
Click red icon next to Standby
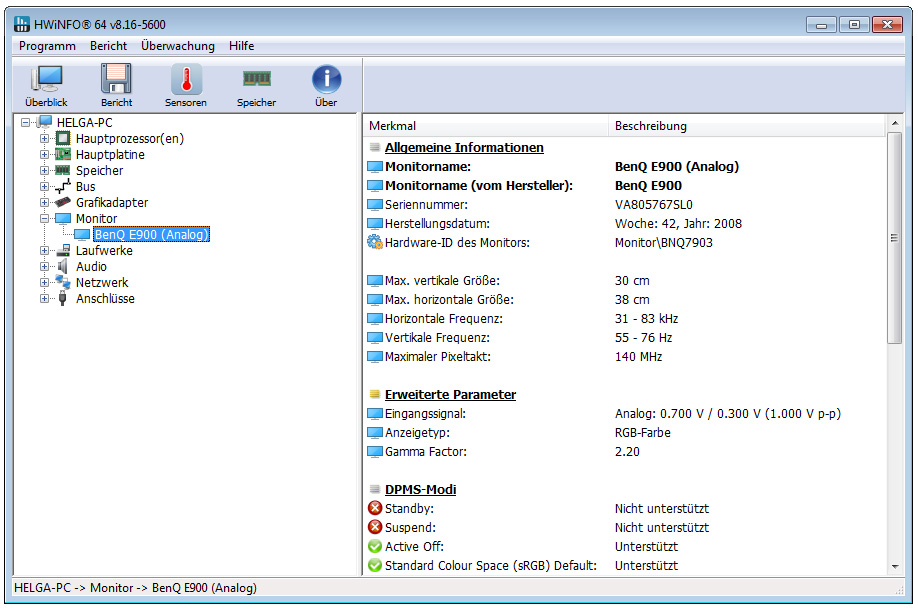click(x=375, y=509)
